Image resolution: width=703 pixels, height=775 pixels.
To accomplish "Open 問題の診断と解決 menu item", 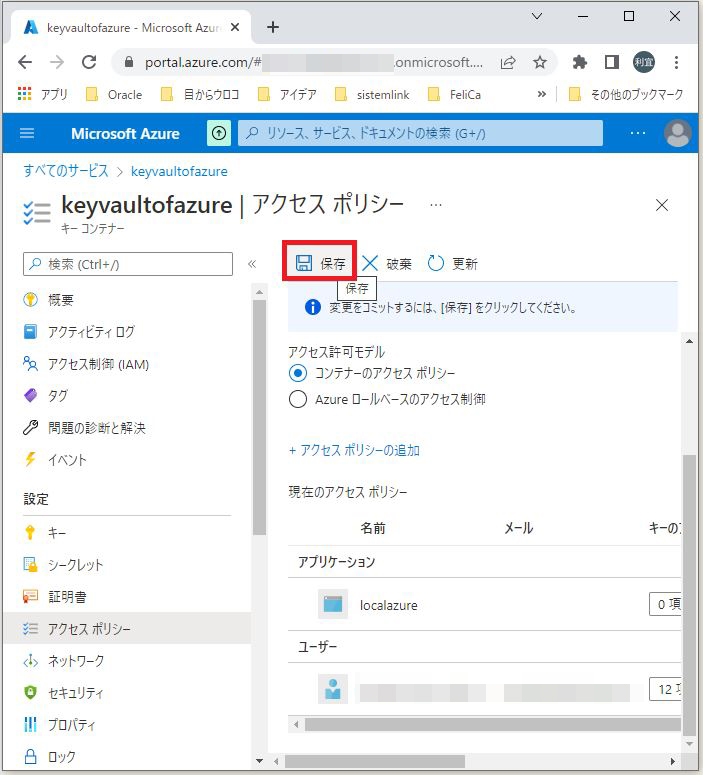I will pyautogui.click(x=97, y=428).
